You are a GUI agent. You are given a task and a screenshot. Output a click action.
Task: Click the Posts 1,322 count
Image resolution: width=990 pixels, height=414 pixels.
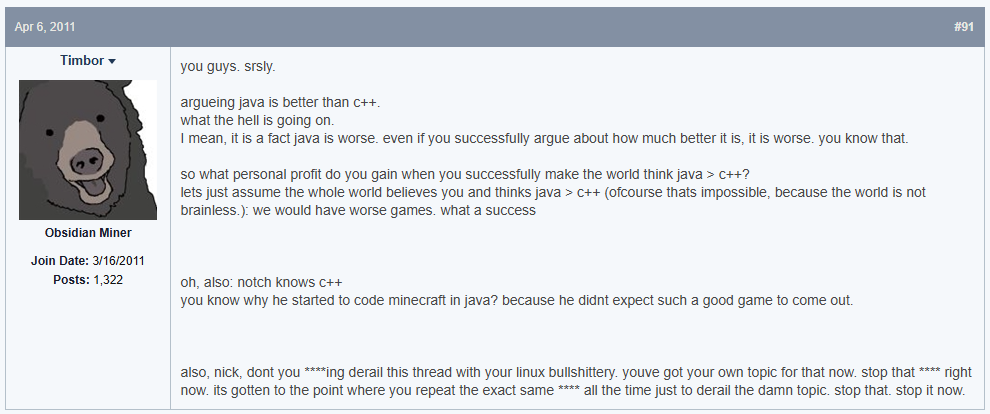(88, 279)
